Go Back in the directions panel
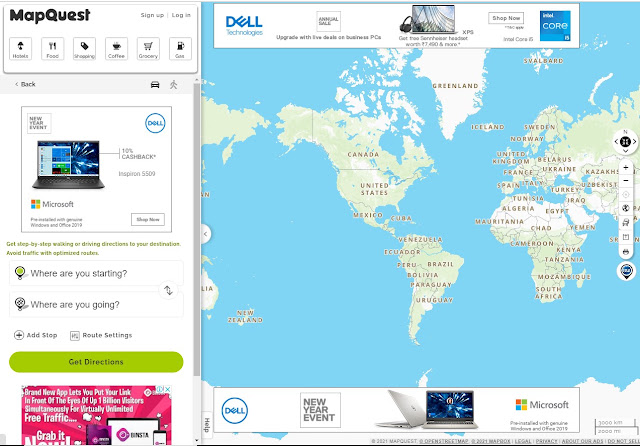The width and height of the screenshot is (640, 446). point(25,84)
